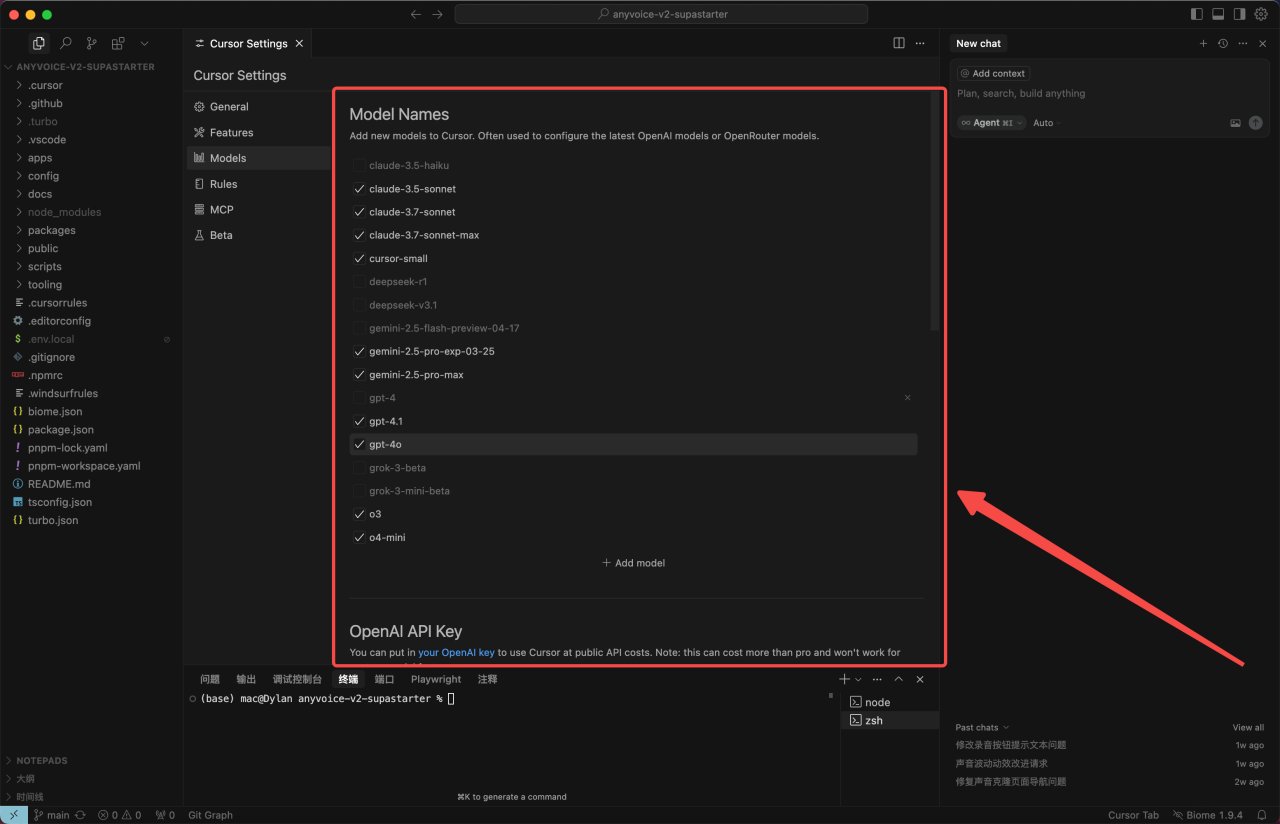Click the split editor icon
The width and height of the screenshot is (1280, 824).
(x=898, y=43)
